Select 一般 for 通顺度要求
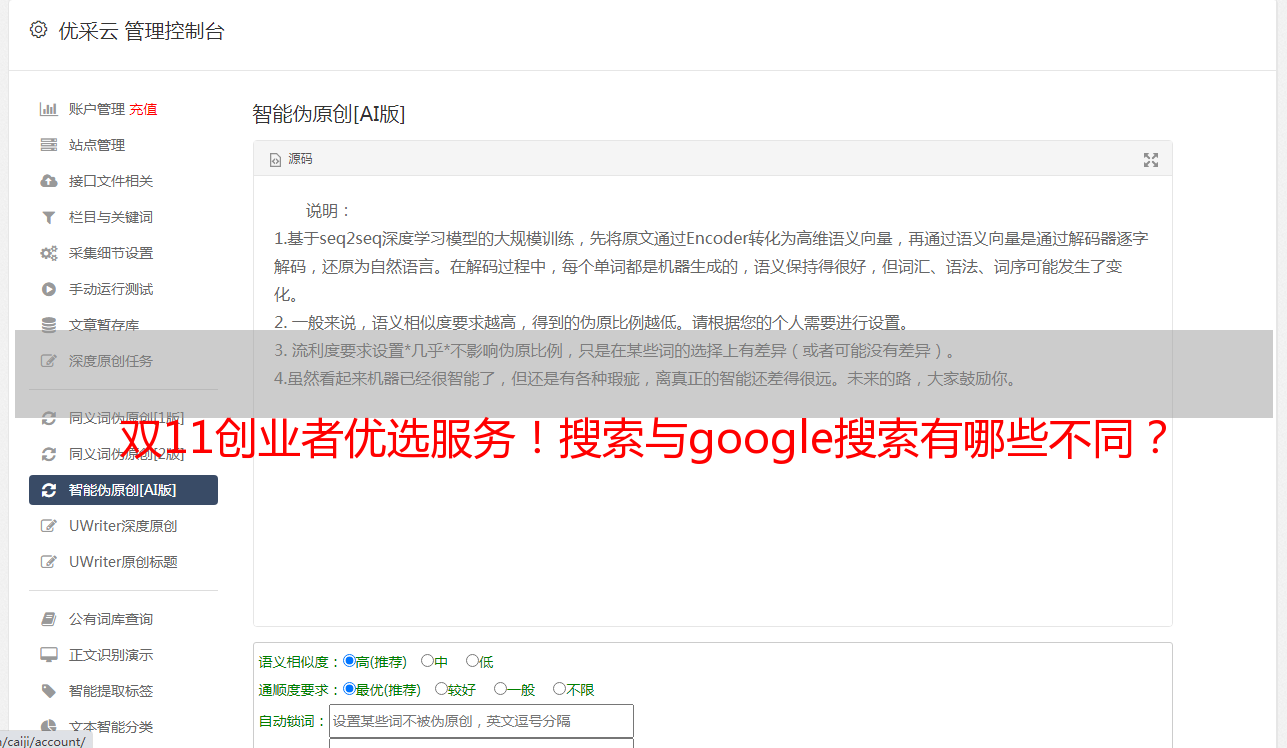 [x=500, y=689]
